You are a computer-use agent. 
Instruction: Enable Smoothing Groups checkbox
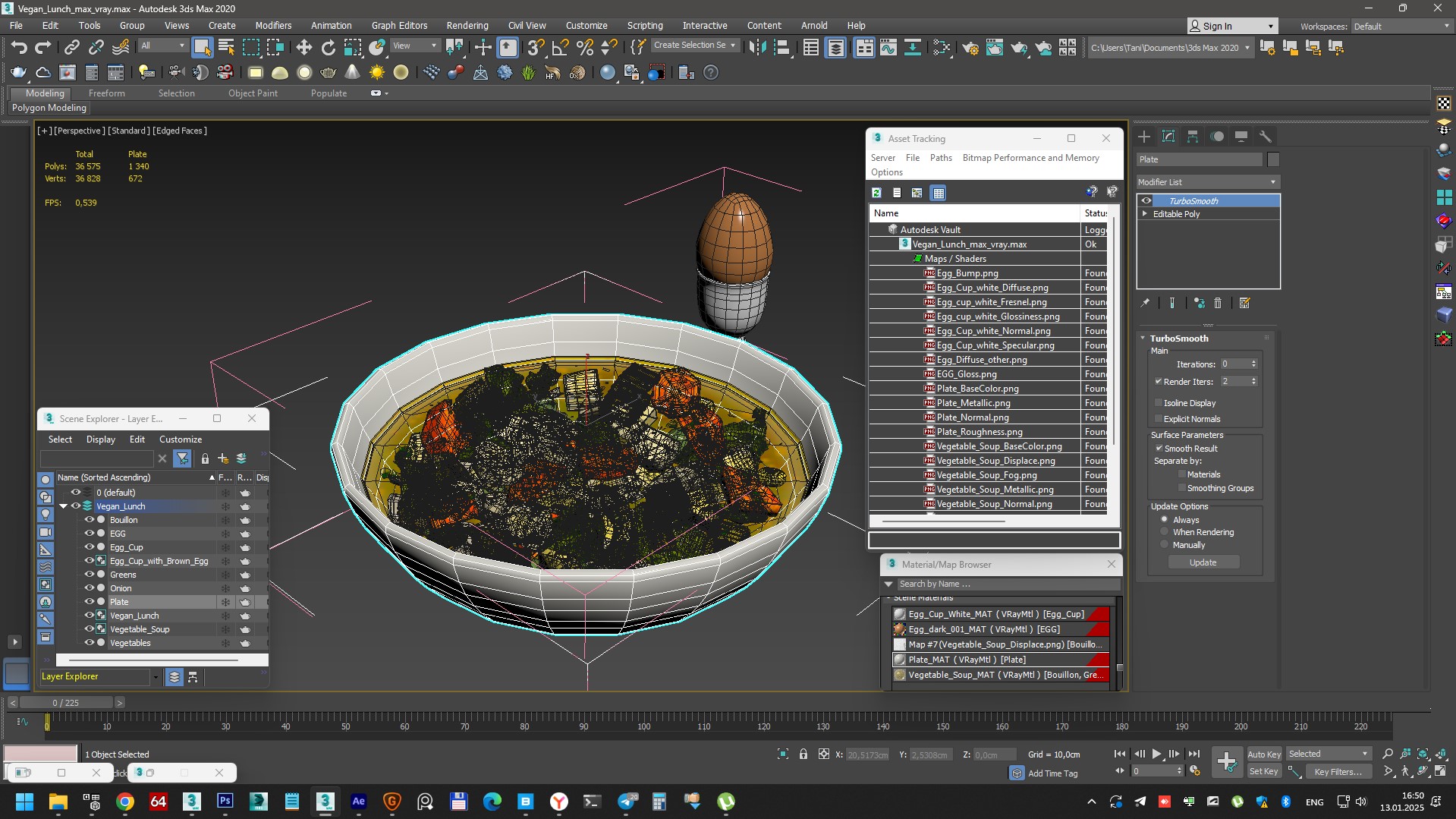click(1181, 488)
